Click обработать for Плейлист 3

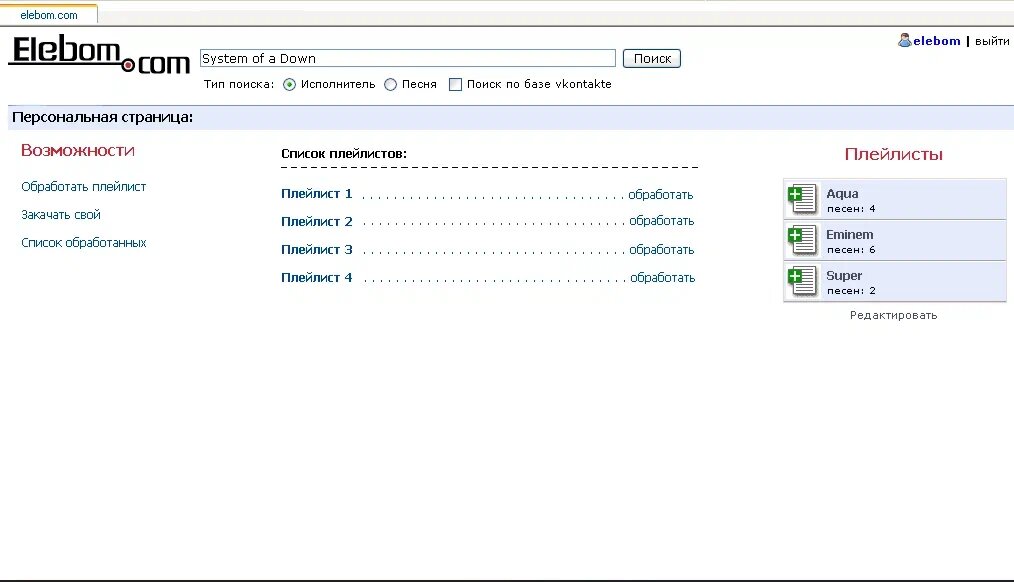(x=662, y=250)
